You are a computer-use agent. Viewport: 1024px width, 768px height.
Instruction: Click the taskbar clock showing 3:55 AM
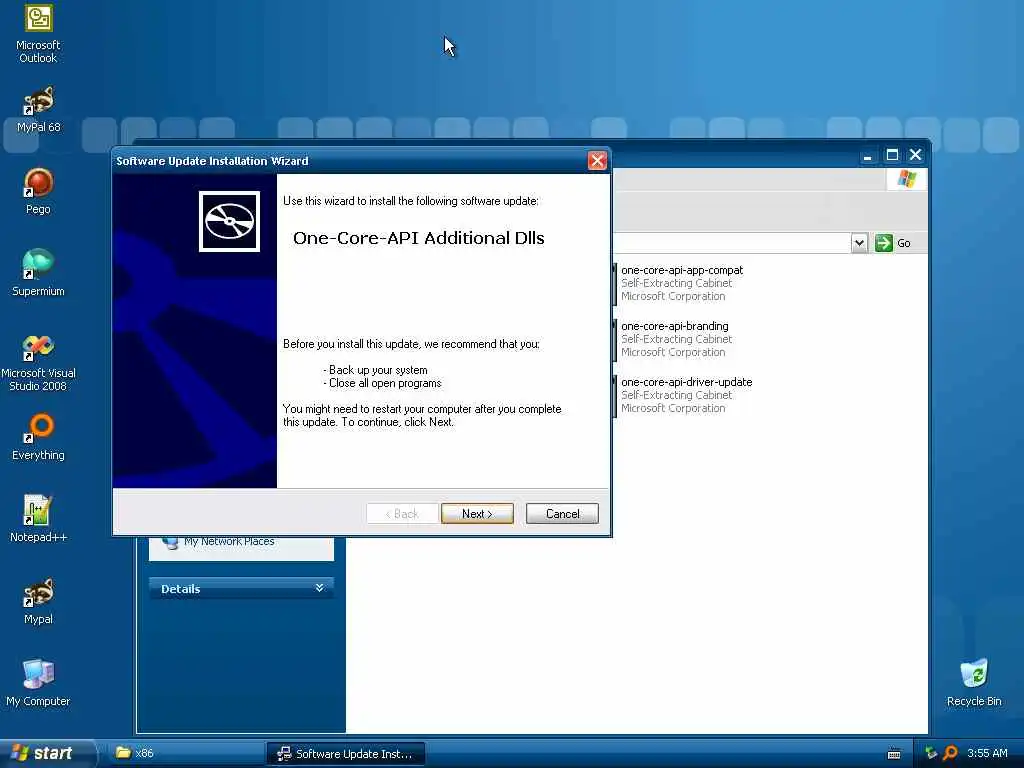[987, 753]
